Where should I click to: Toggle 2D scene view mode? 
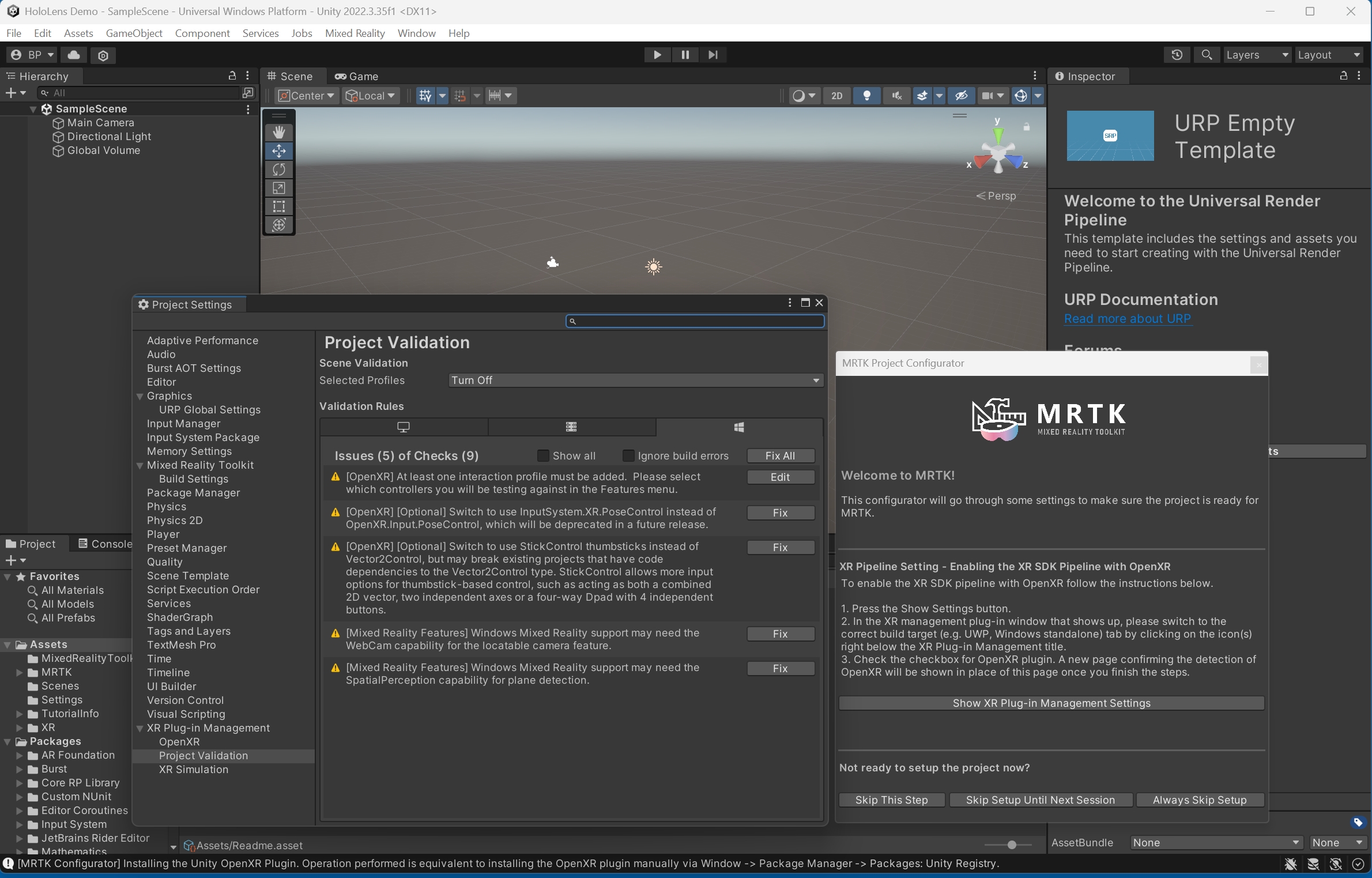pyautogui.click(x=836, y=96)
